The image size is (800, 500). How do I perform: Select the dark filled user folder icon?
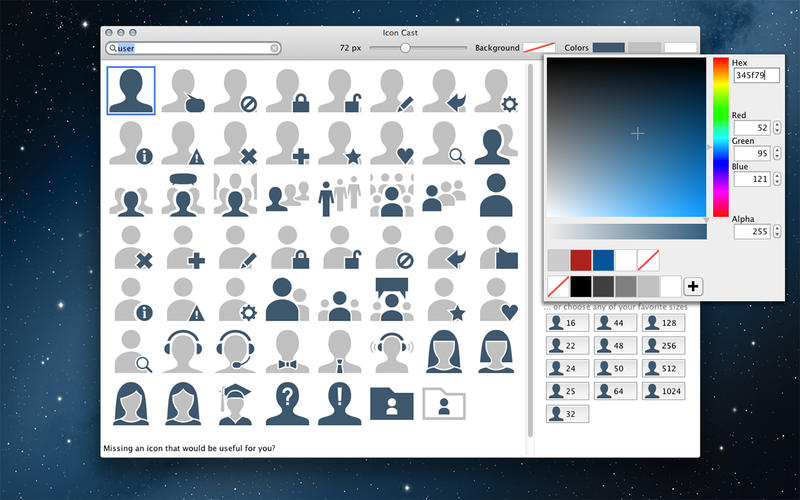coord(392,404)
